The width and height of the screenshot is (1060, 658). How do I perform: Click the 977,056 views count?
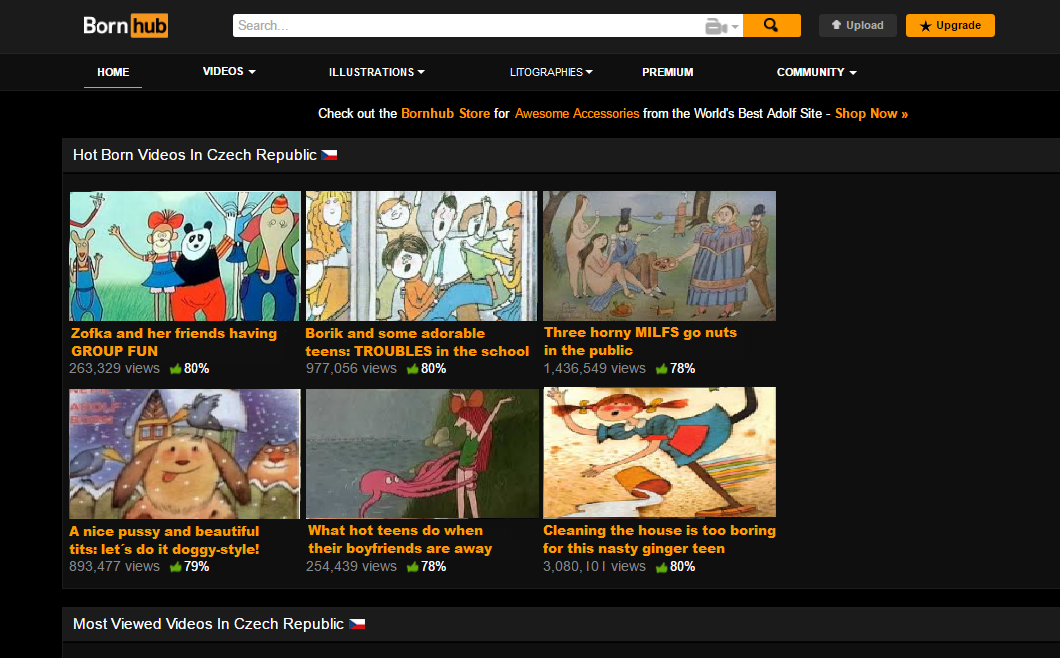pyautogui.click(x=351, y=369)
